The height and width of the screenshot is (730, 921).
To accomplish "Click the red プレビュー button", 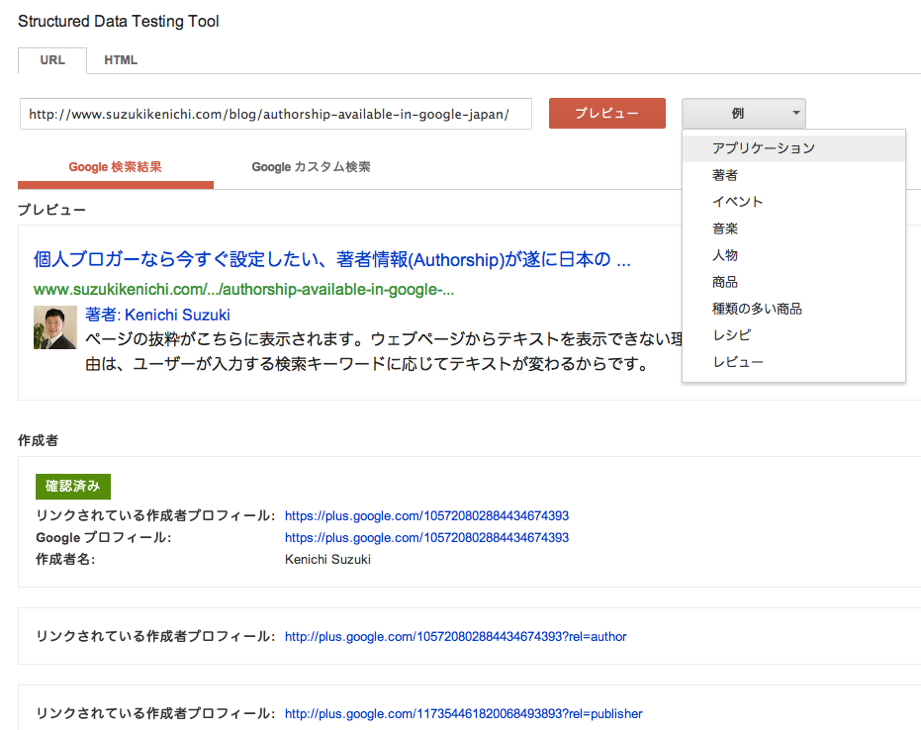I will coord(607,113).
